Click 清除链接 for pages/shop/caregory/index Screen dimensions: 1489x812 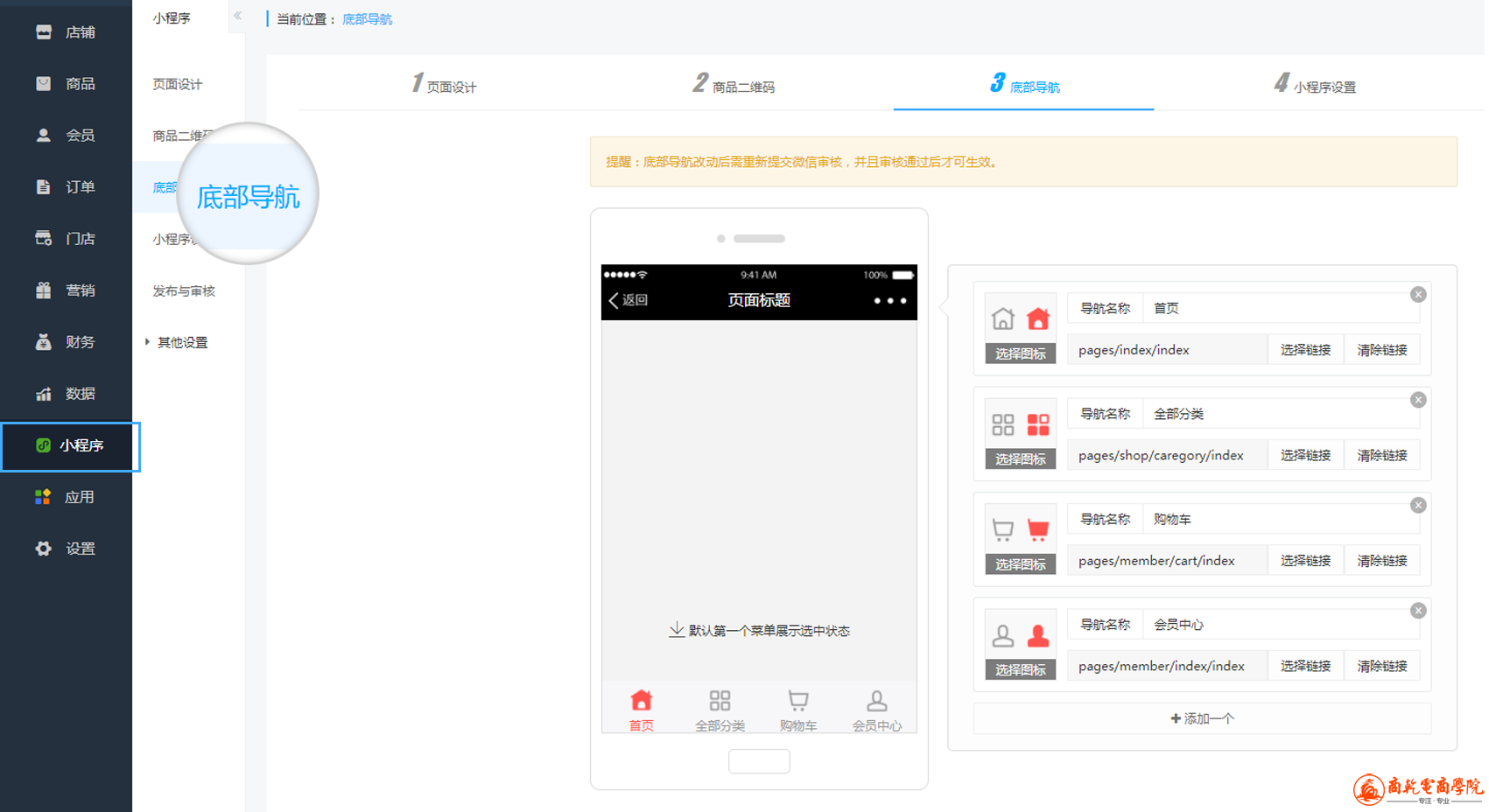(x=1382, y=455)
